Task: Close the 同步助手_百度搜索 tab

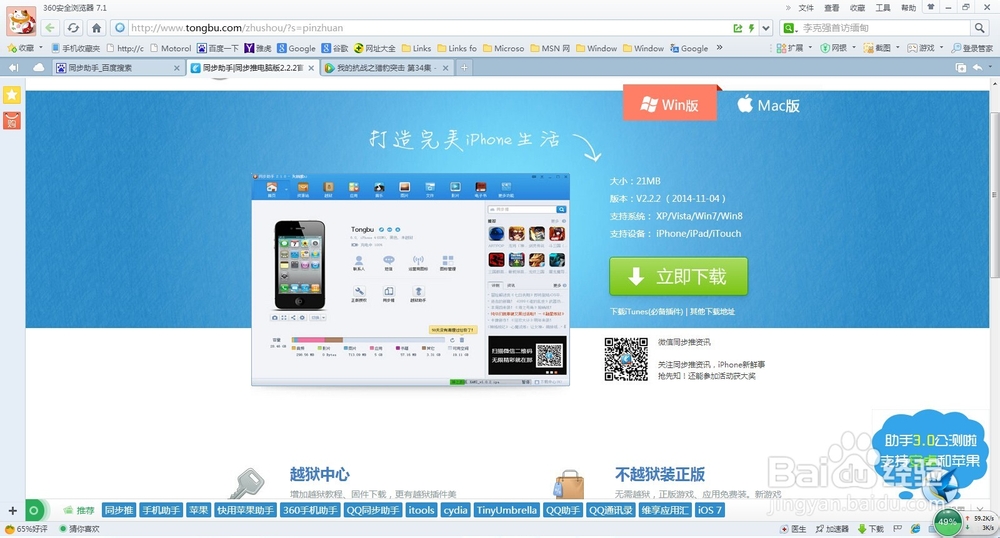Action: [177, 68]
